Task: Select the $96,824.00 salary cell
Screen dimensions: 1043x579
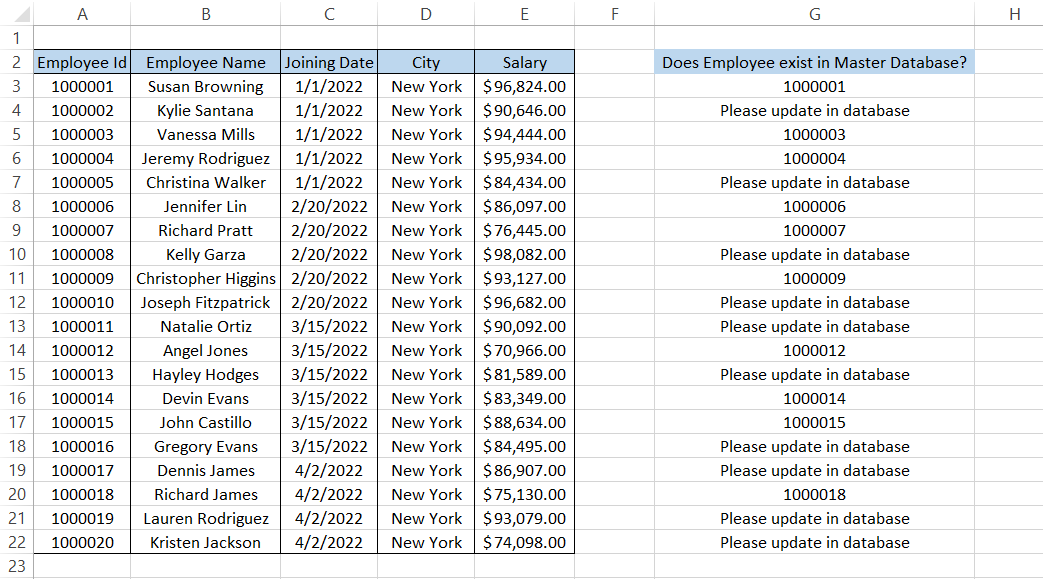Action: [524, 86]
